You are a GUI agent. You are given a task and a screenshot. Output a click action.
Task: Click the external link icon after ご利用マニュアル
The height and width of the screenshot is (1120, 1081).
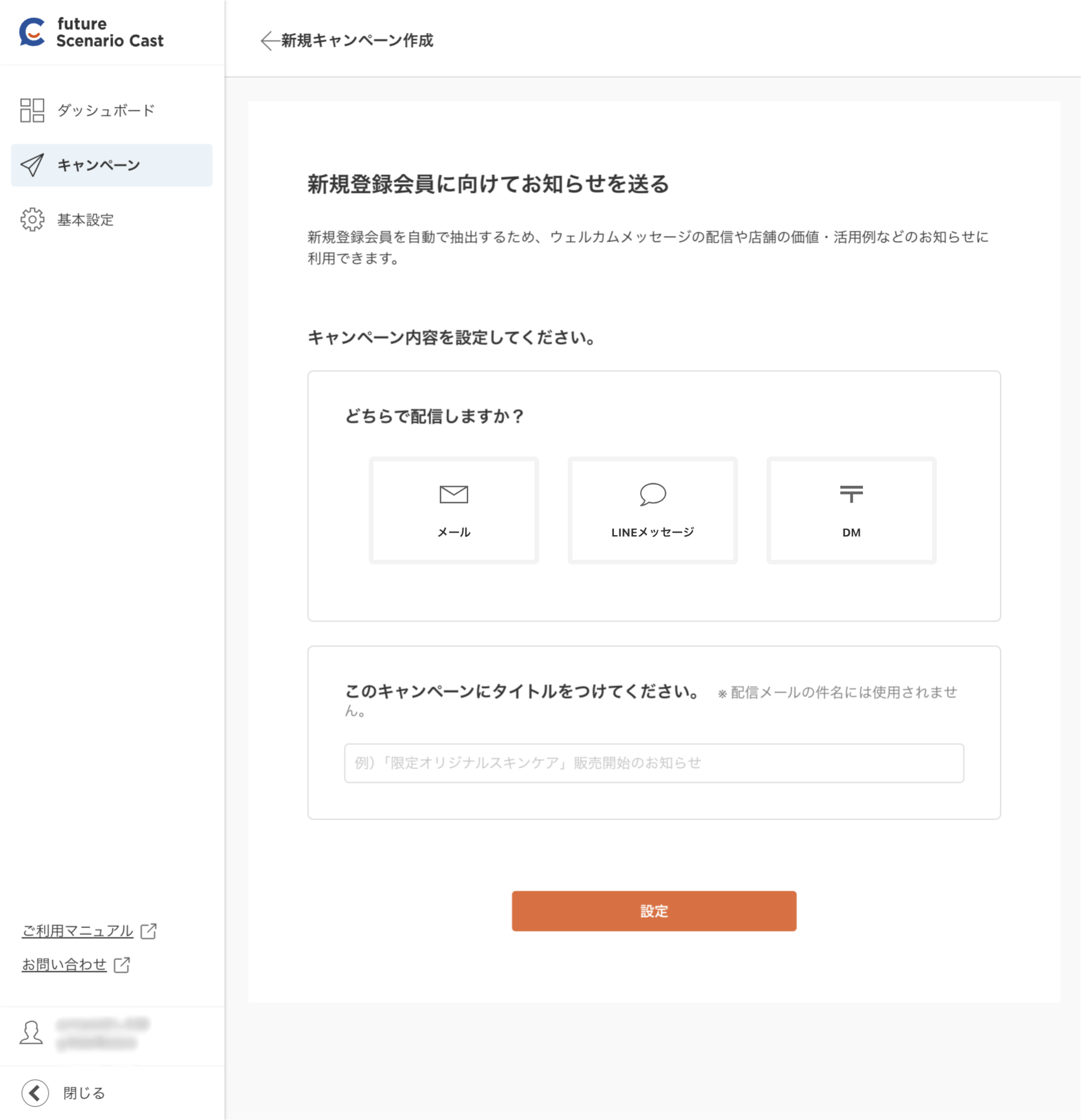(148, 930)
